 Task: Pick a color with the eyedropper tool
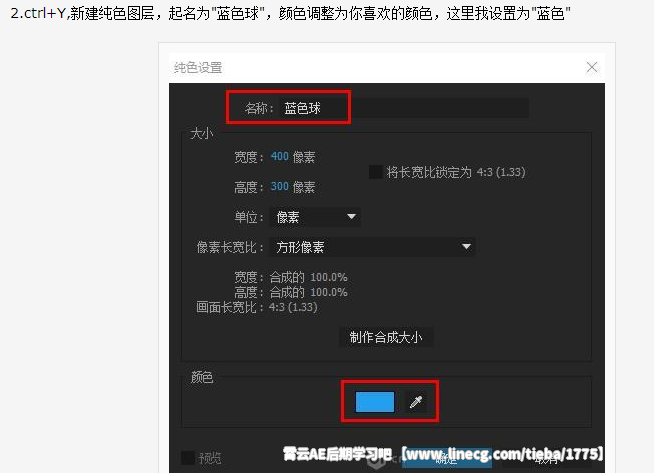pyautogui.click(x=416, y=402)
